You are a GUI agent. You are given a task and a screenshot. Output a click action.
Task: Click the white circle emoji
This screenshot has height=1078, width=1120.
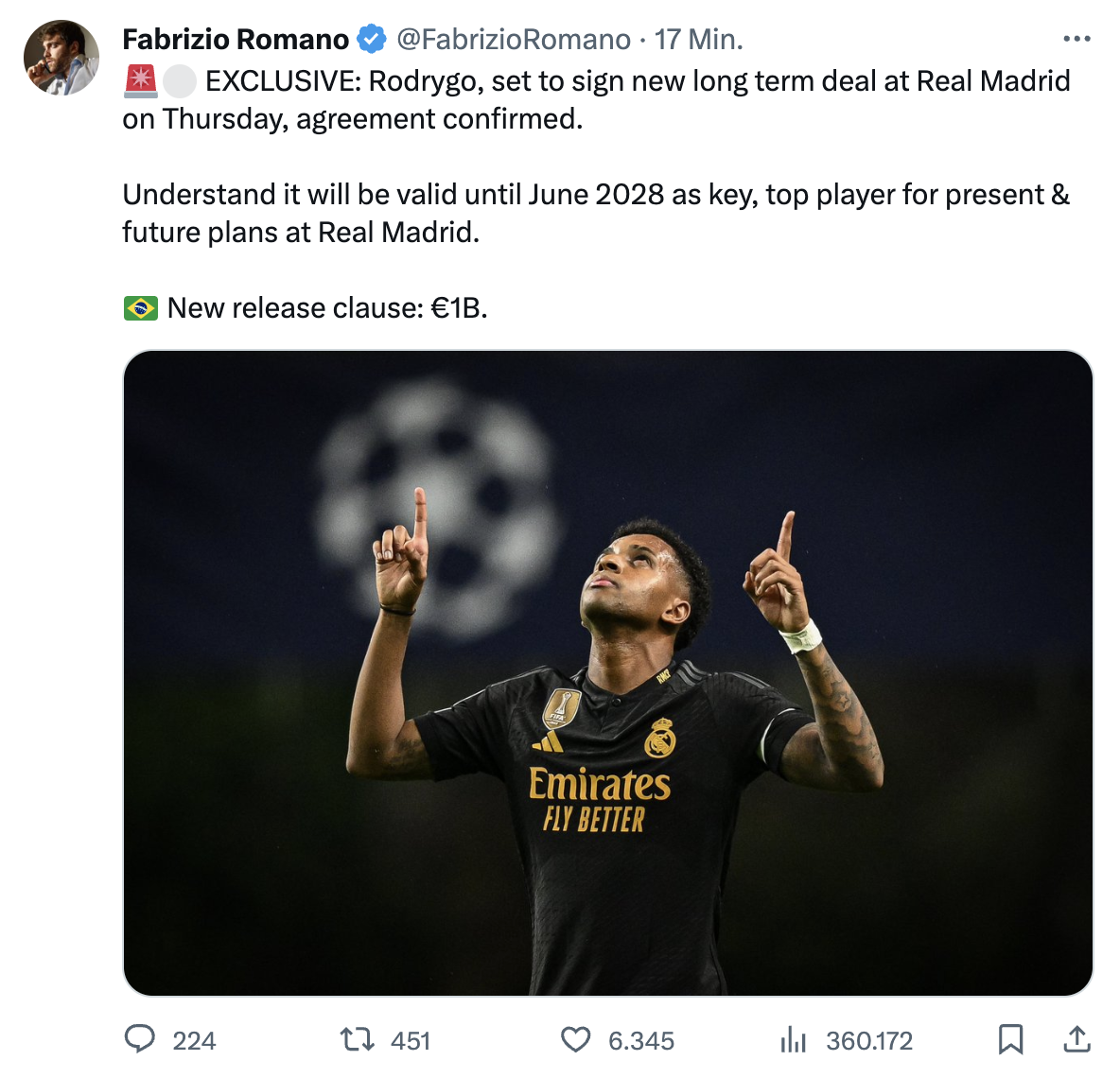[180, 81]
